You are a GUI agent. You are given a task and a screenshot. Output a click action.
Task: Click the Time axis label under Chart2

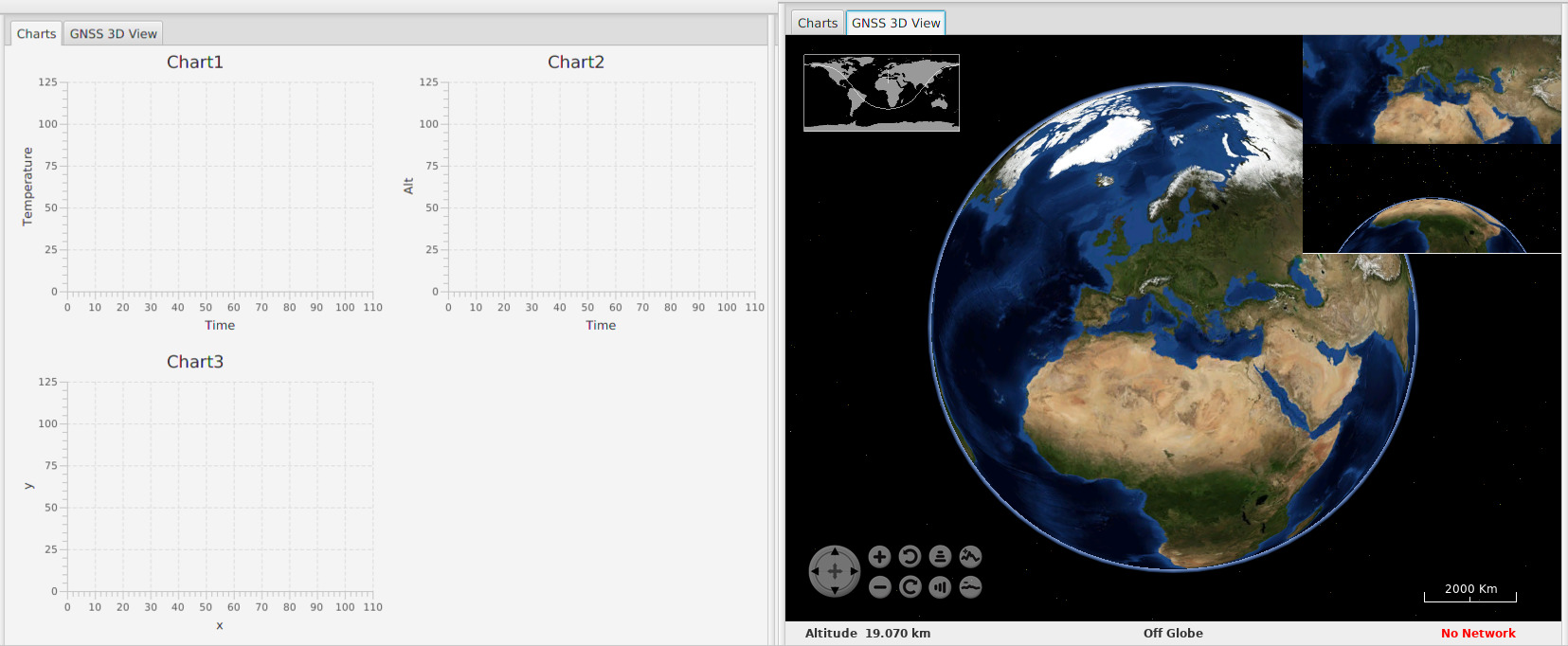pos(601,325)
